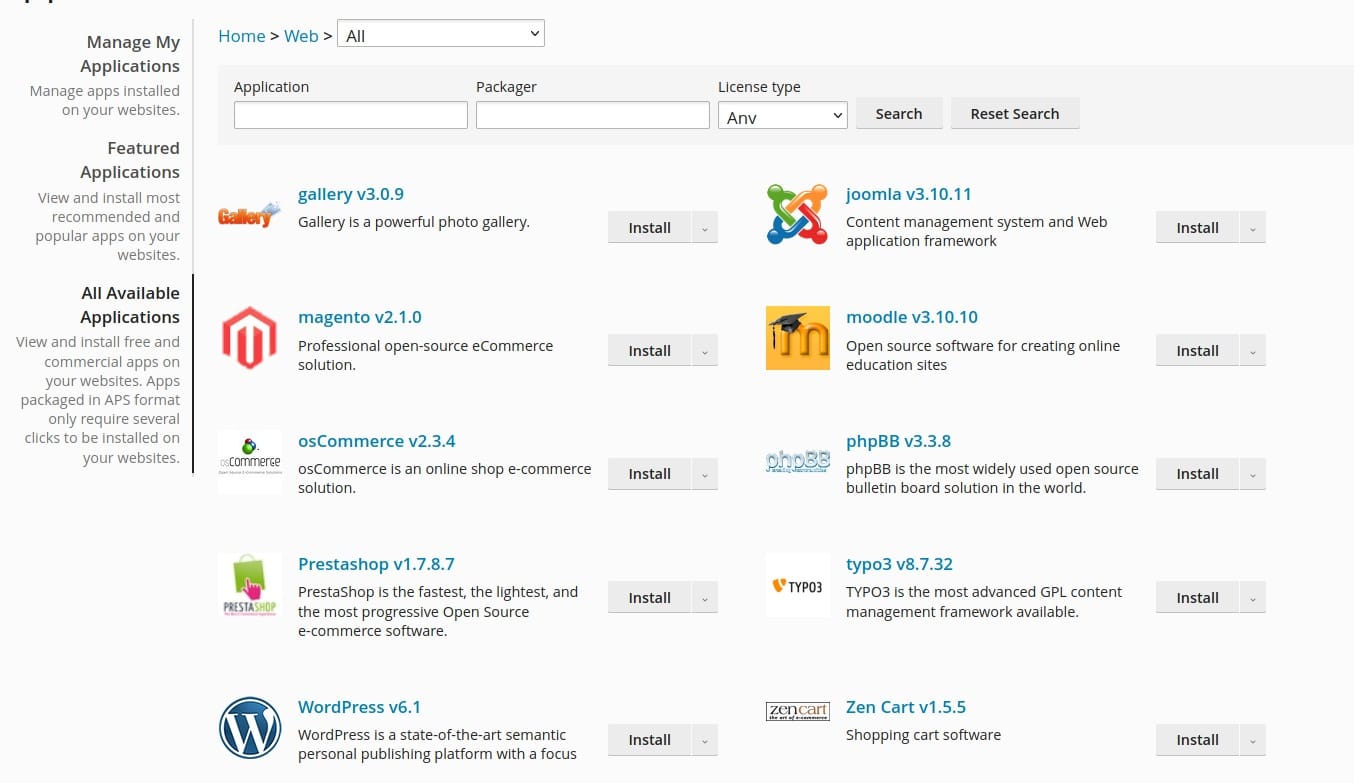Open the moodle v3.10.10 title link
Screen dimensions: 1354x783
point(912,317)
